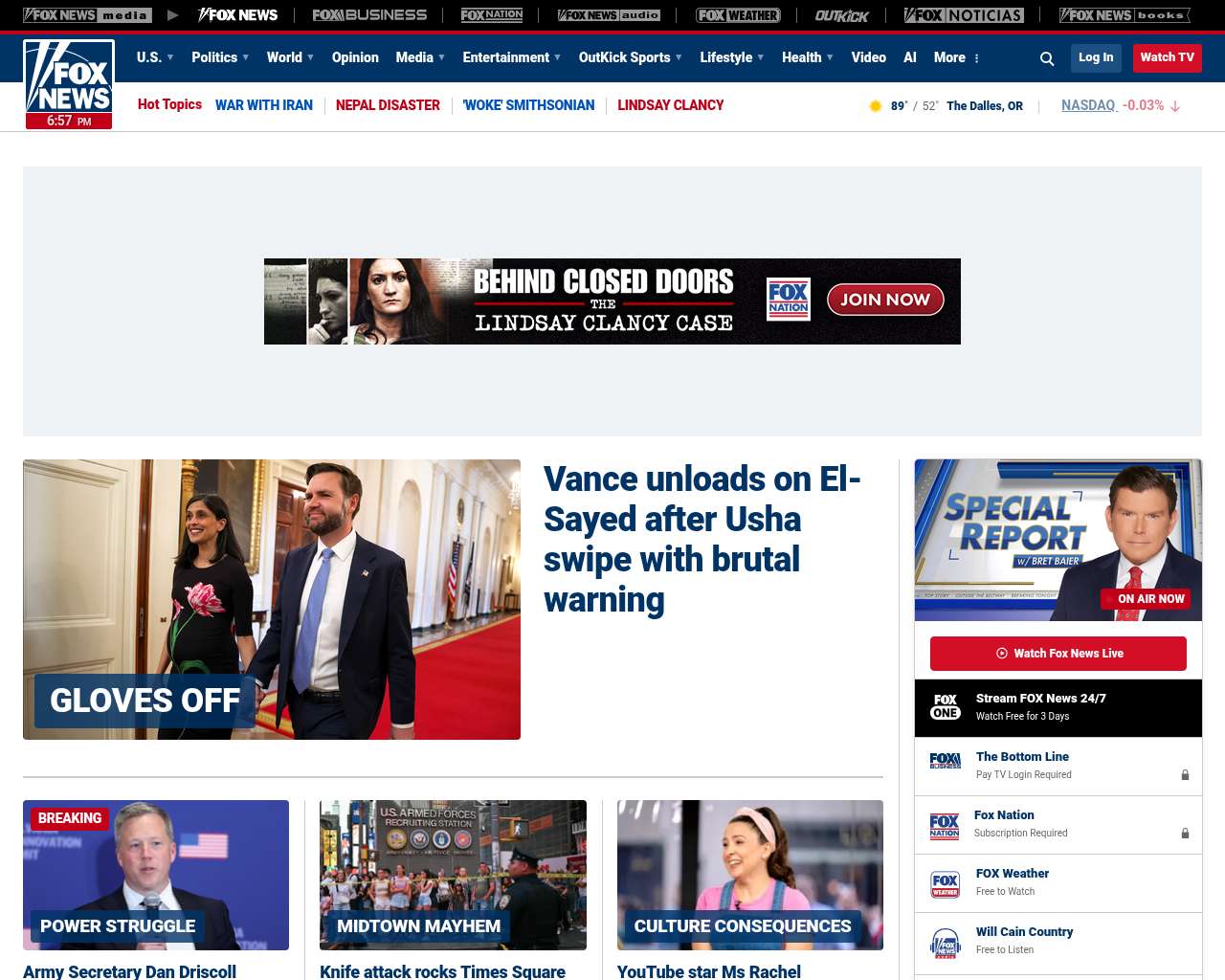Open the Fox Weather top bar logo
This screenshot has height=980, width=1225.
pyautogui.click(x=738, y=15)
